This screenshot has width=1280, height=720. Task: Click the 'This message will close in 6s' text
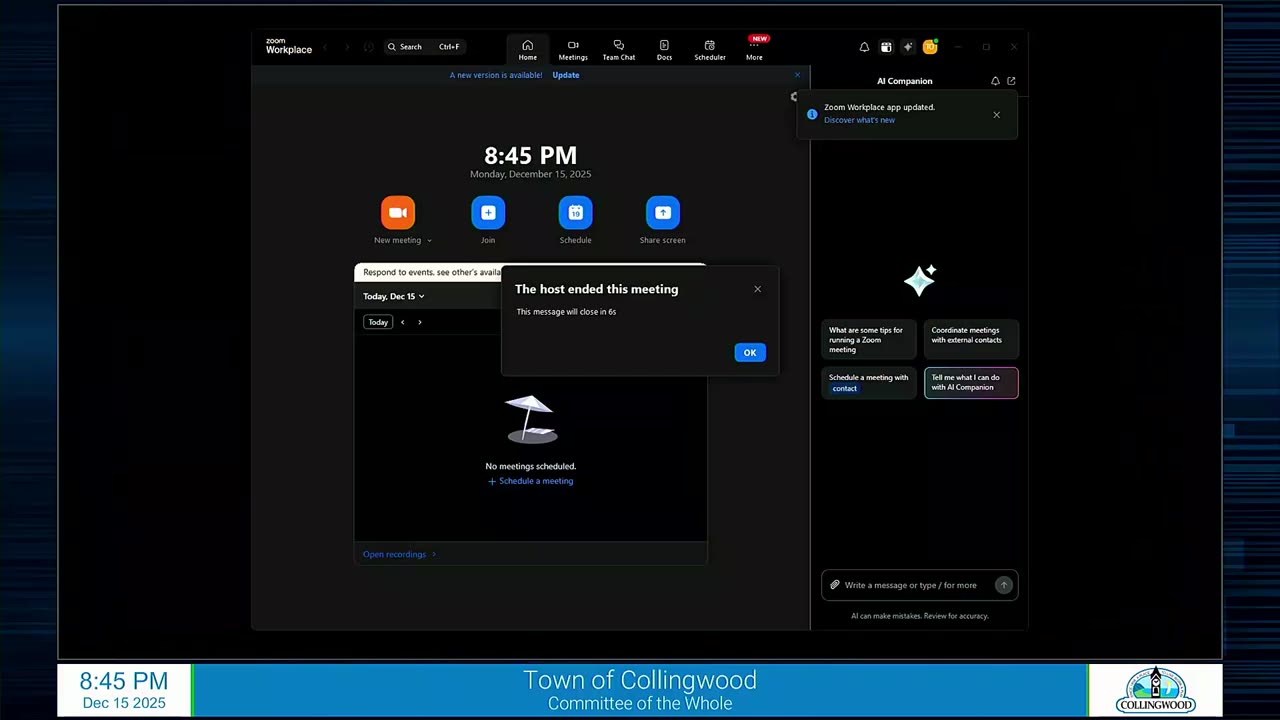click(566, 312)
